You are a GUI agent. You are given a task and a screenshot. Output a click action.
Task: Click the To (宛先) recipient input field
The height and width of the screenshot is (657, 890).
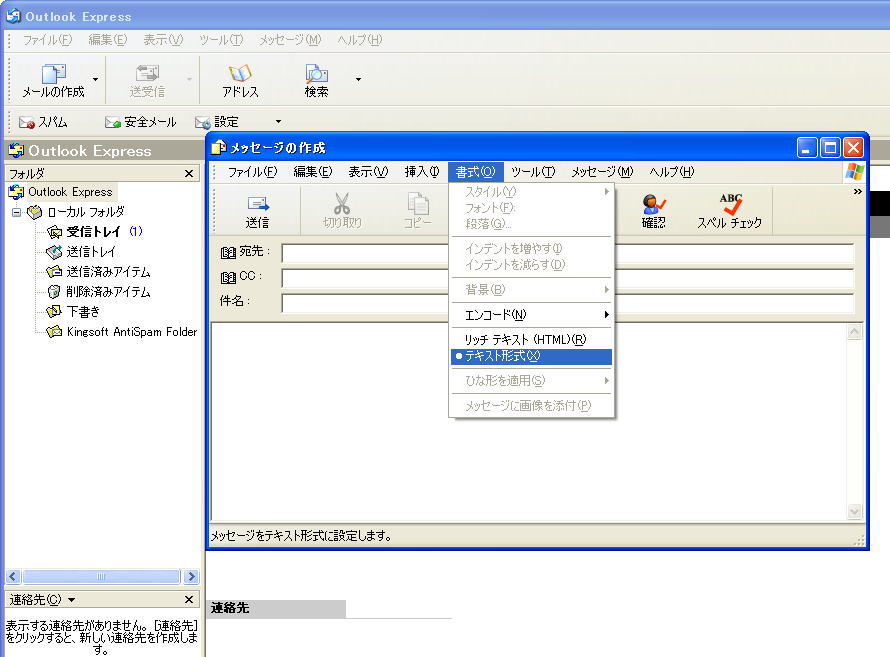[568, 253]
